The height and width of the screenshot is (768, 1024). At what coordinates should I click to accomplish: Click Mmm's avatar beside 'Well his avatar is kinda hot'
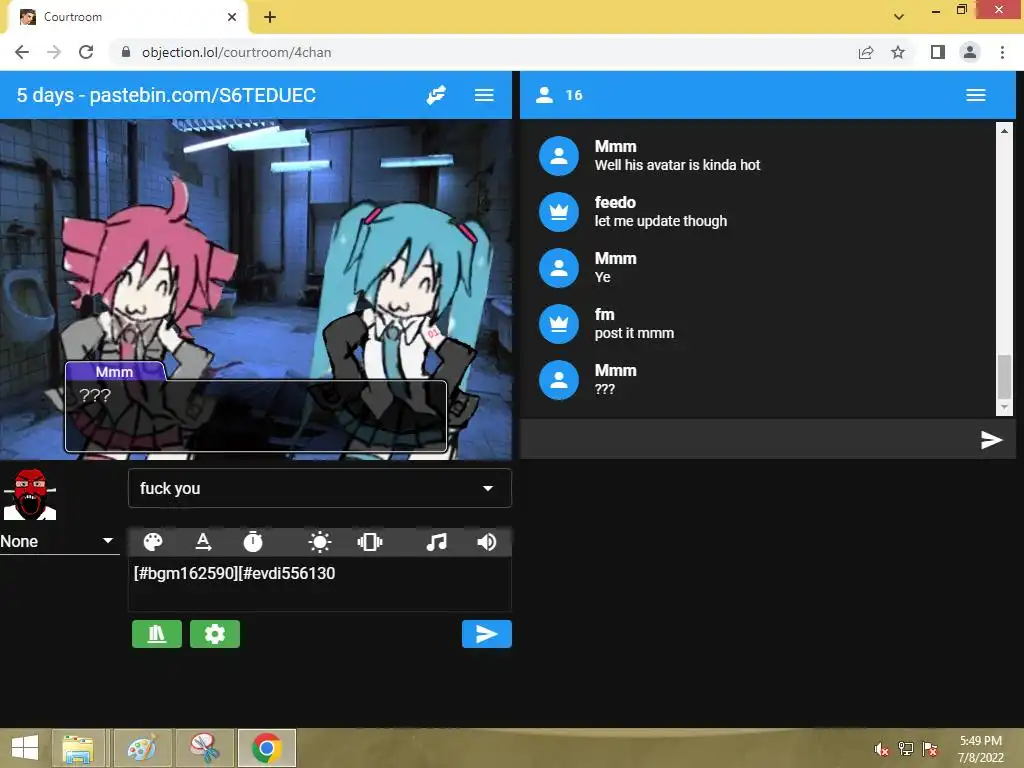(559, 156)
